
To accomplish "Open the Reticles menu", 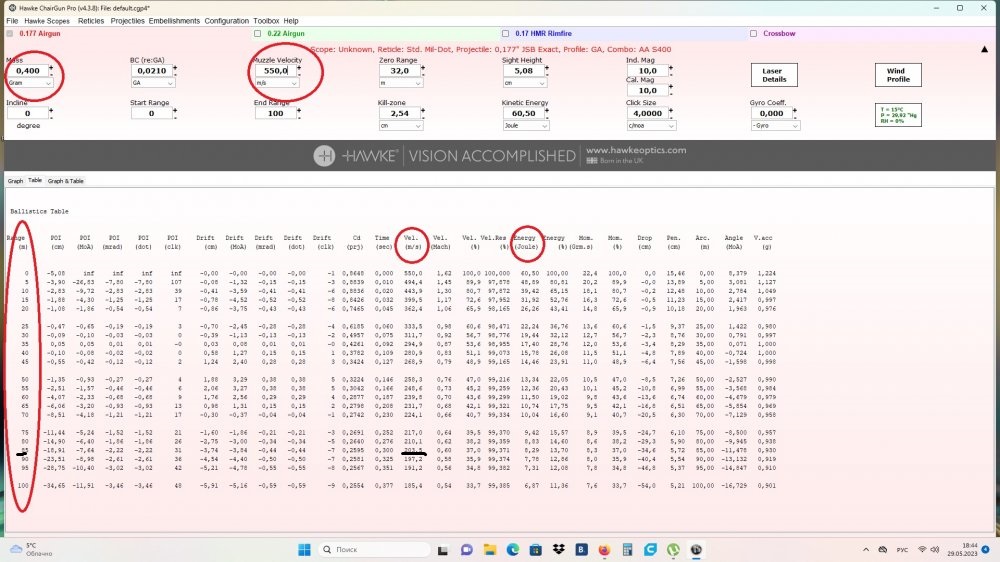I will (x=91, y=20).
